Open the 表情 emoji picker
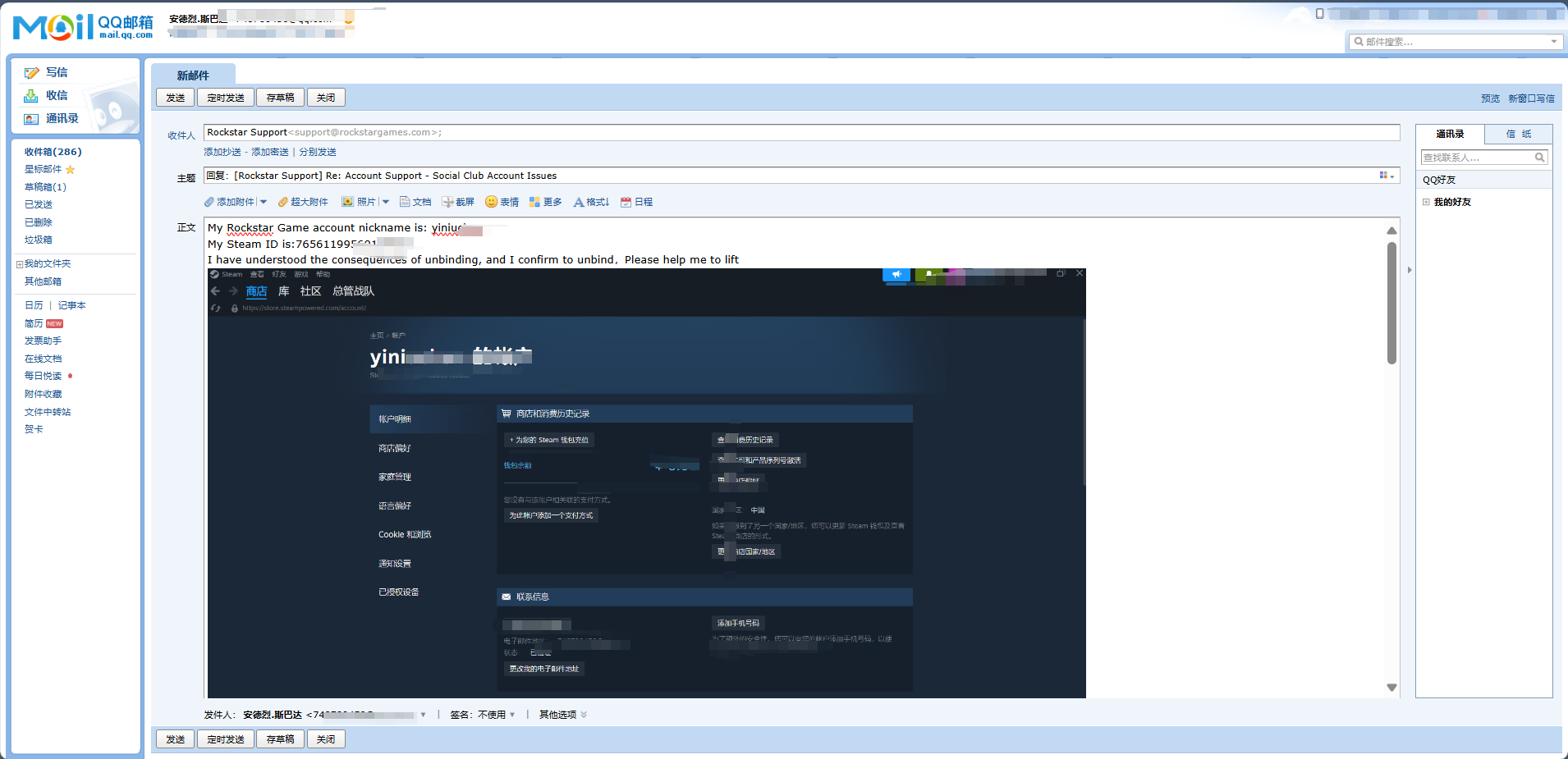 [x=492, y=202]
